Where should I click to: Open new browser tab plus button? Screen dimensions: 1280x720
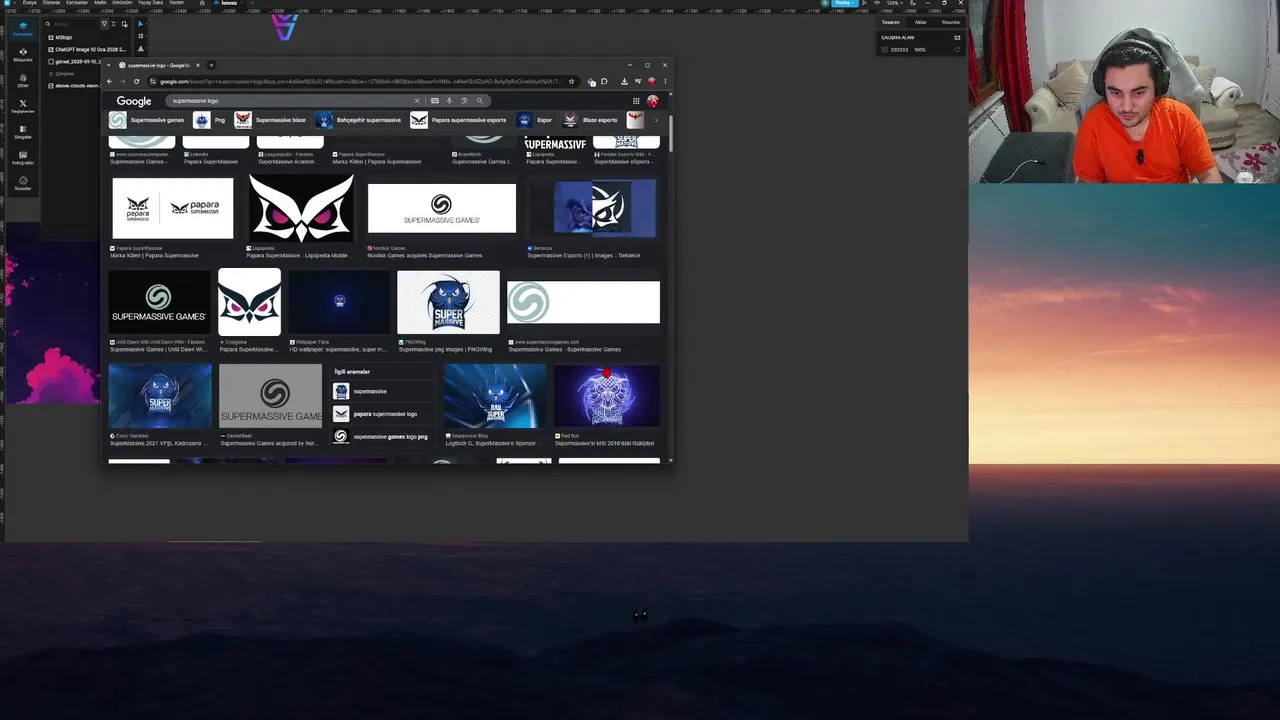coord(211,65)
